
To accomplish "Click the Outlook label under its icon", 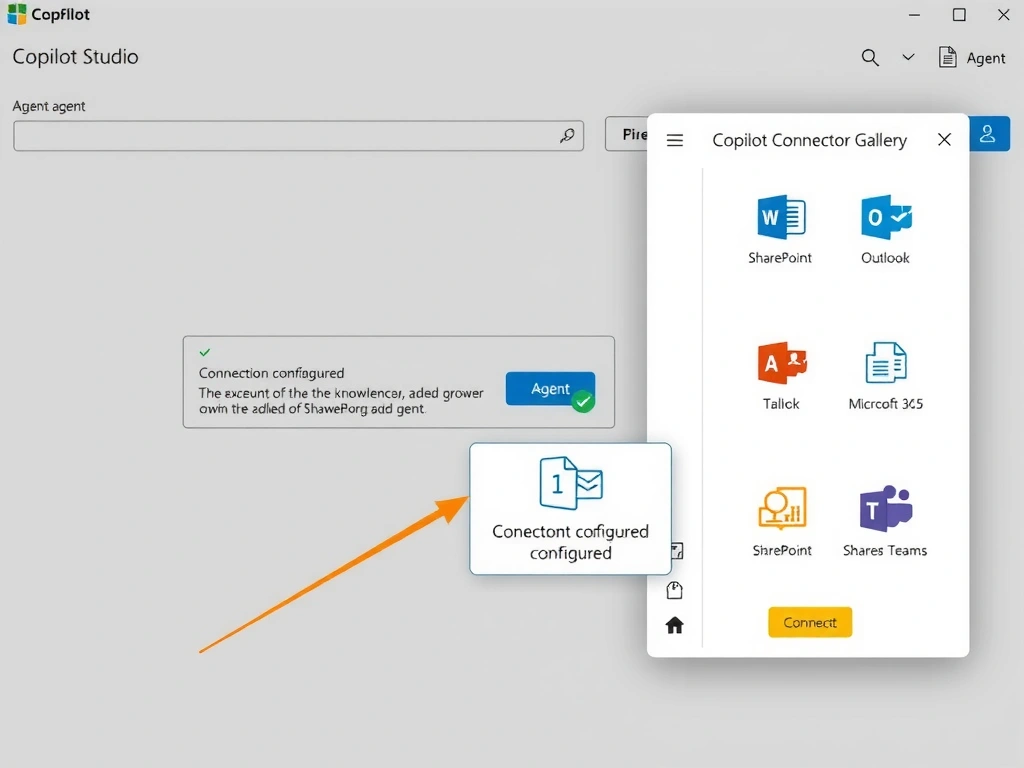I will (885, 257).
